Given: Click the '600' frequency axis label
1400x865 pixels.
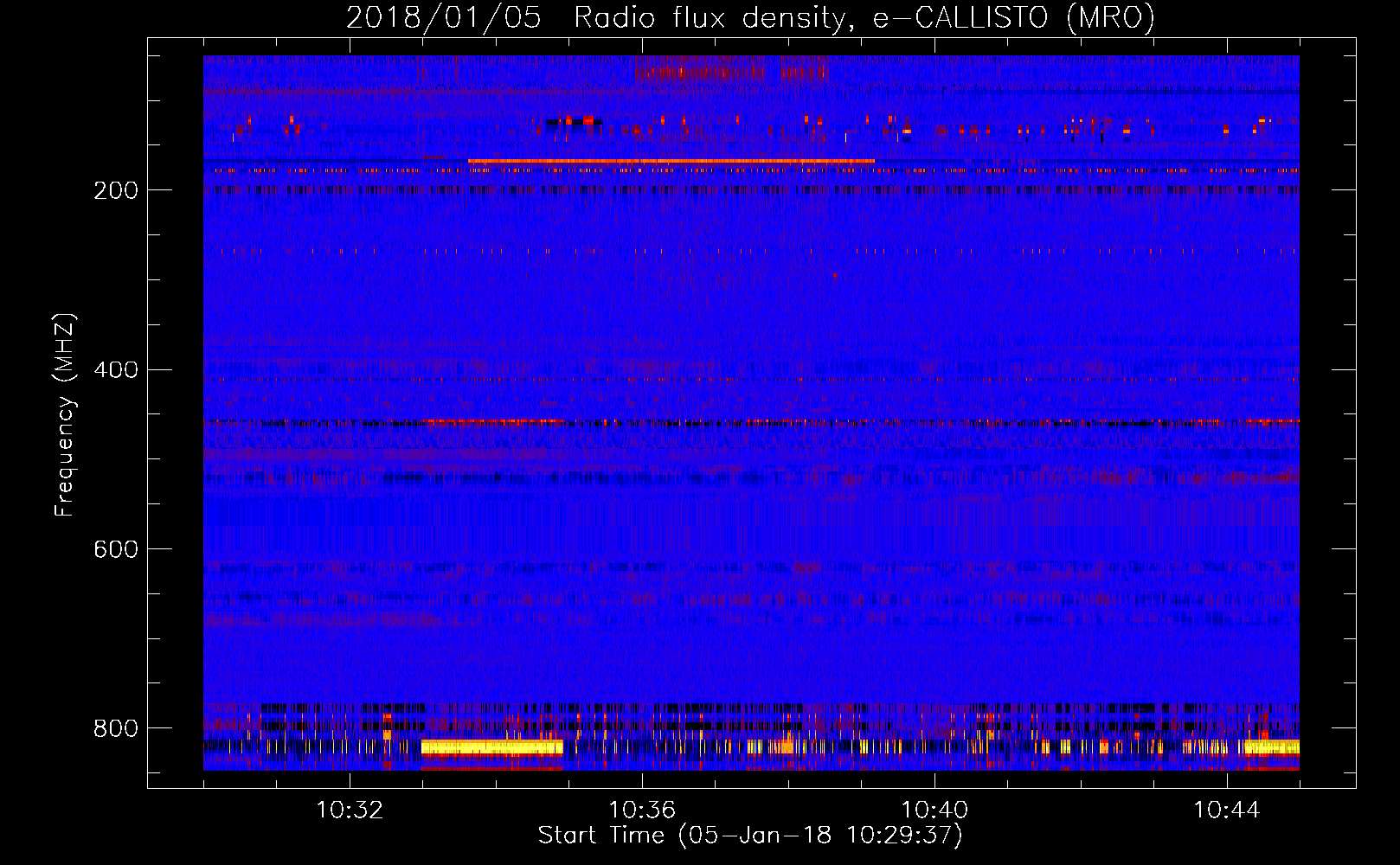Looking at the screenshot, I should coord(116,549).
